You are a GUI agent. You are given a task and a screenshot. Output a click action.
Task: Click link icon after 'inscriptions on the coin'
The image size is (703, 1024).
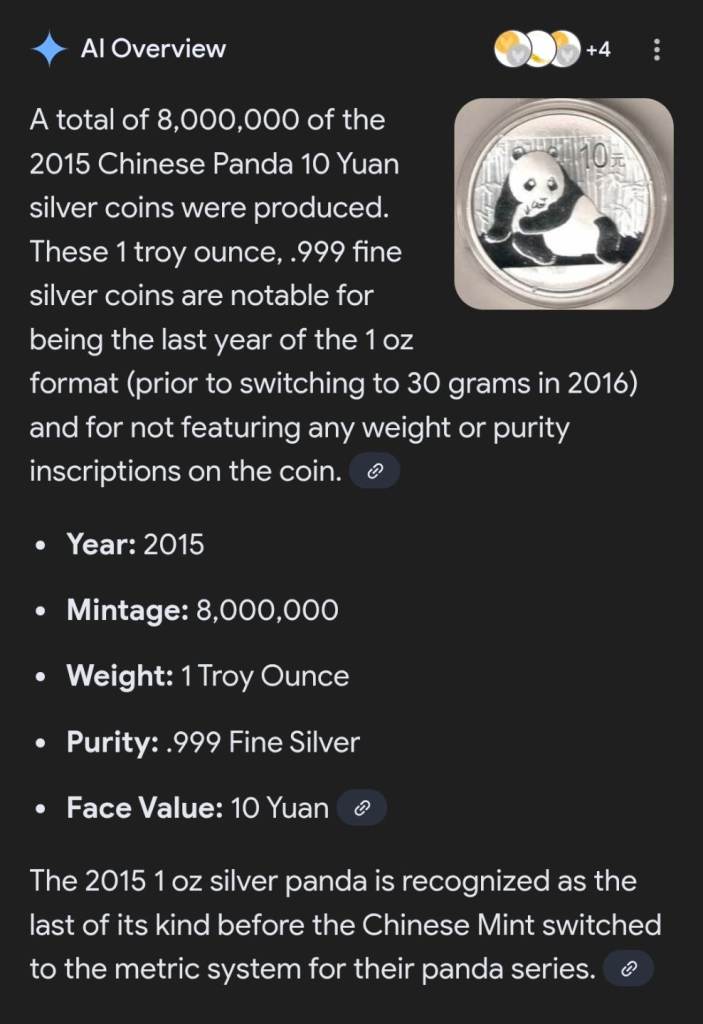pyautogui.click(x=374, y=472)
